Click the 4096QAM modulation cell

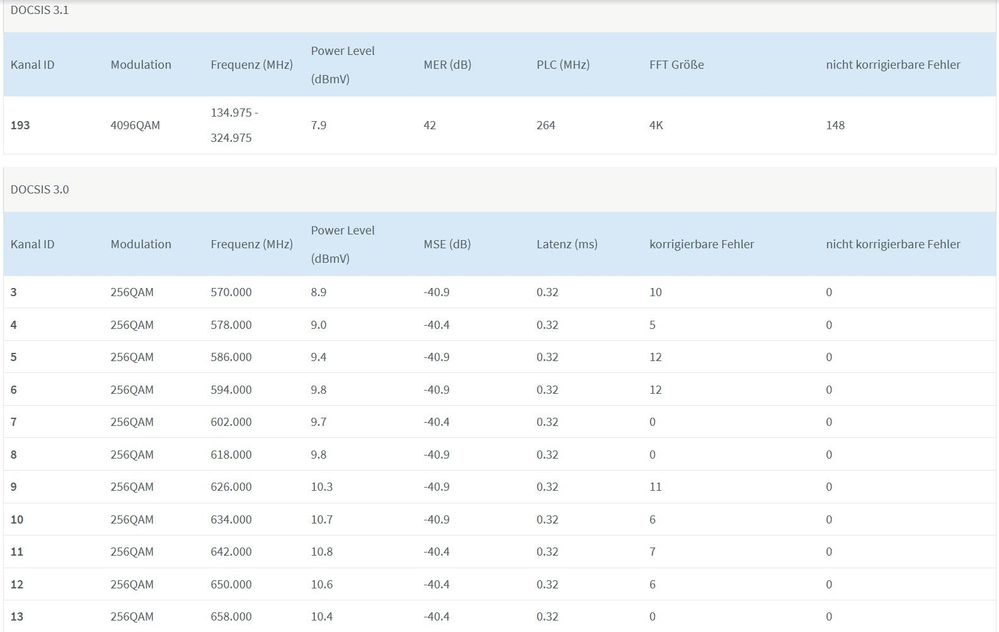pos(135,125)
